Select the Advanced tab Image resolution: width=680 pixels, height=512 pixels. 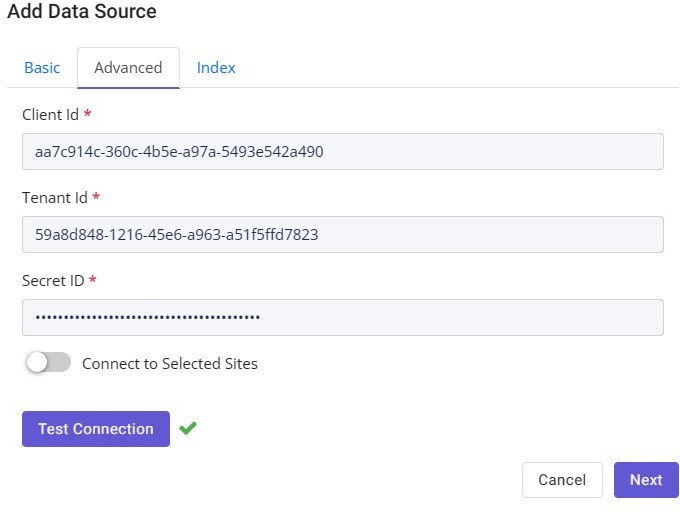[128, 68]
